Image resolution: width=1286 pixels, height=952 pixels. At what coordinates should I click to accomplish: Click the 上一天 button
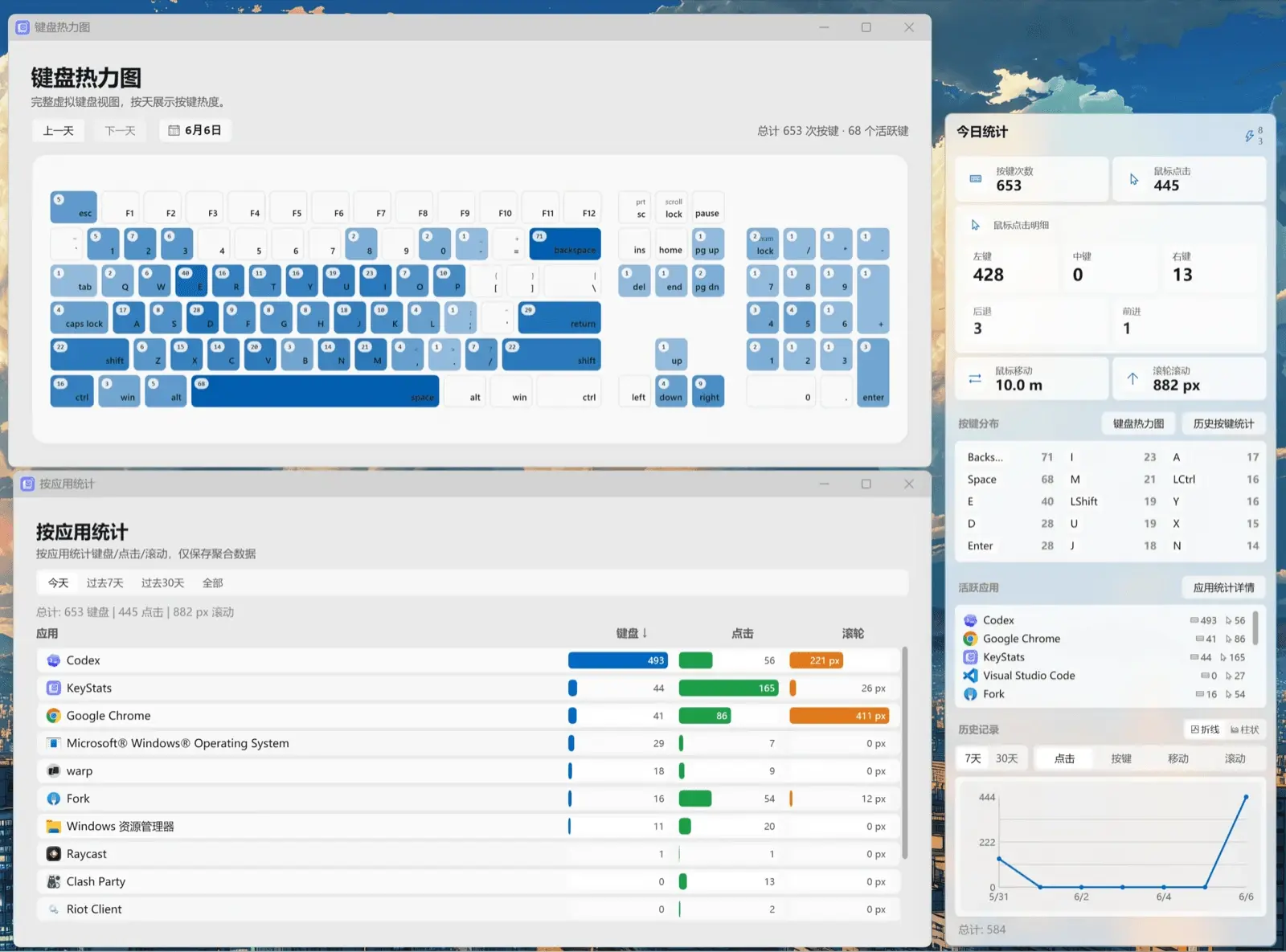point(58,130)
